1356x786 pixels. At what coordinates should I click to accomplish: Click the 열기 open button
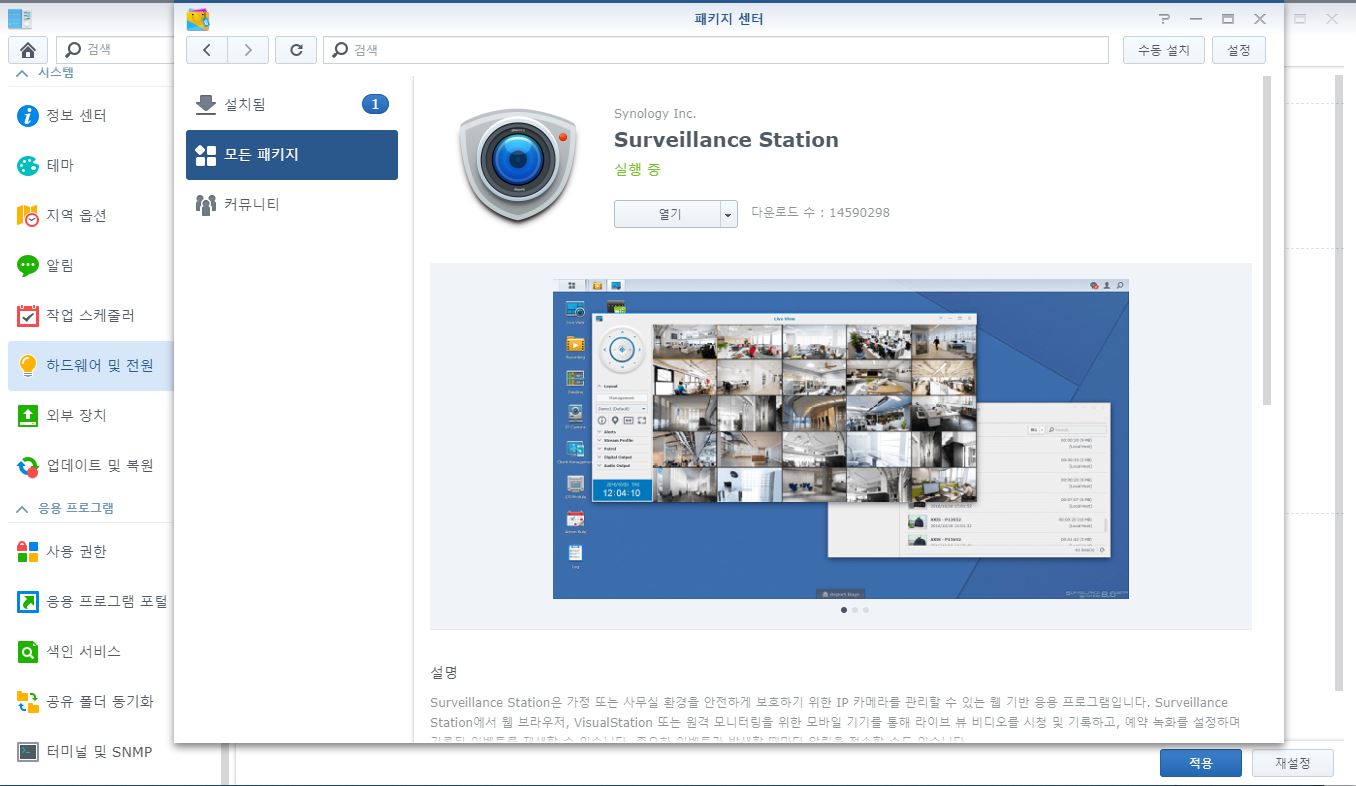pos(668,214)
